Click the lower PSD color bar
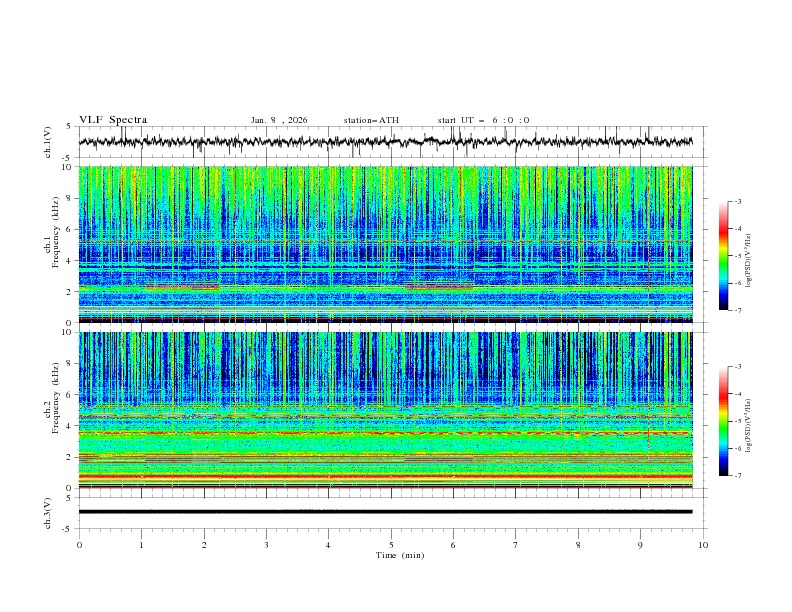 pos(724,421)
